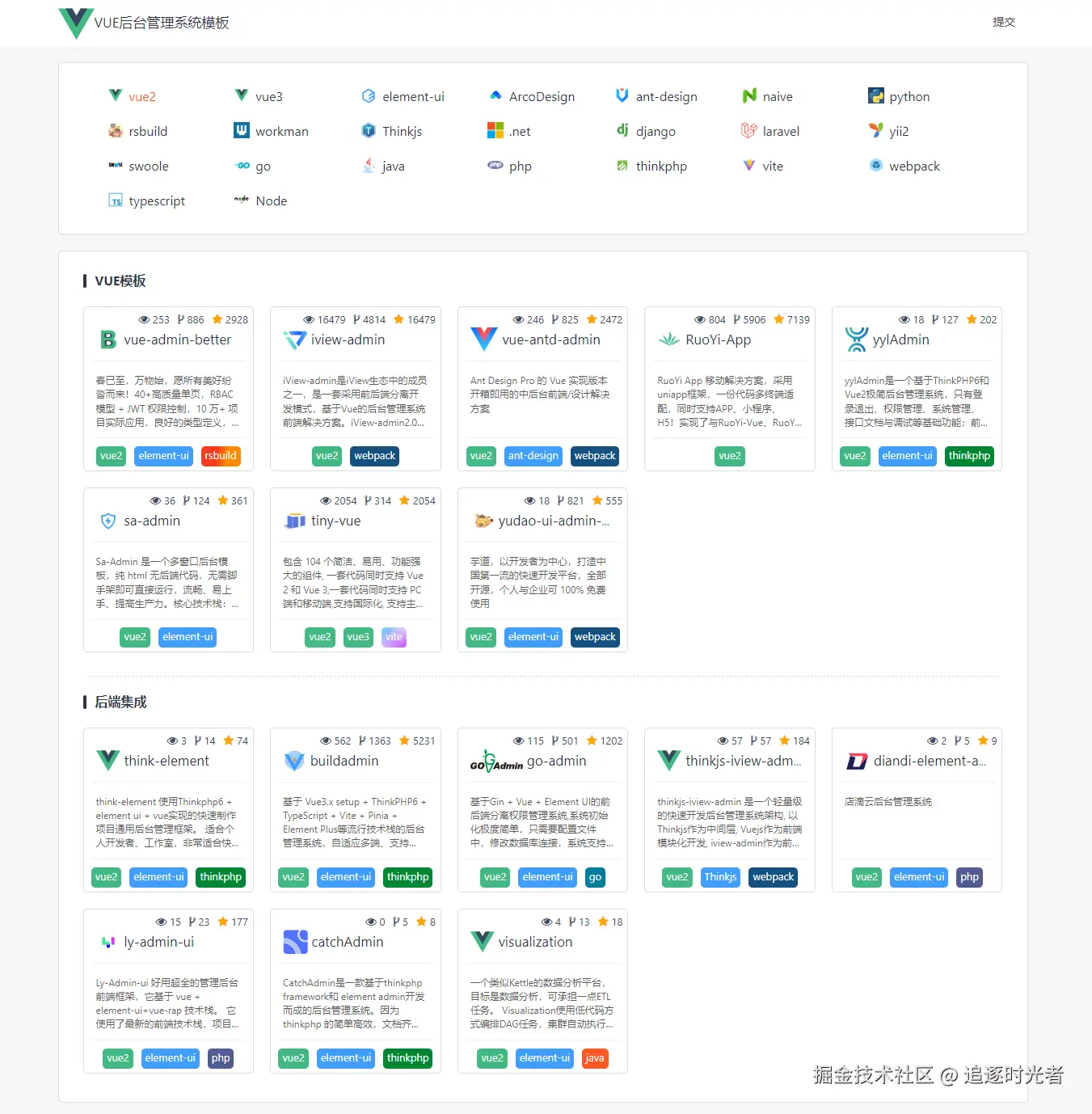Click the vue2 filter icon
The height and width of the screenshot is (1114, 1092).
[x=116, y=95]
